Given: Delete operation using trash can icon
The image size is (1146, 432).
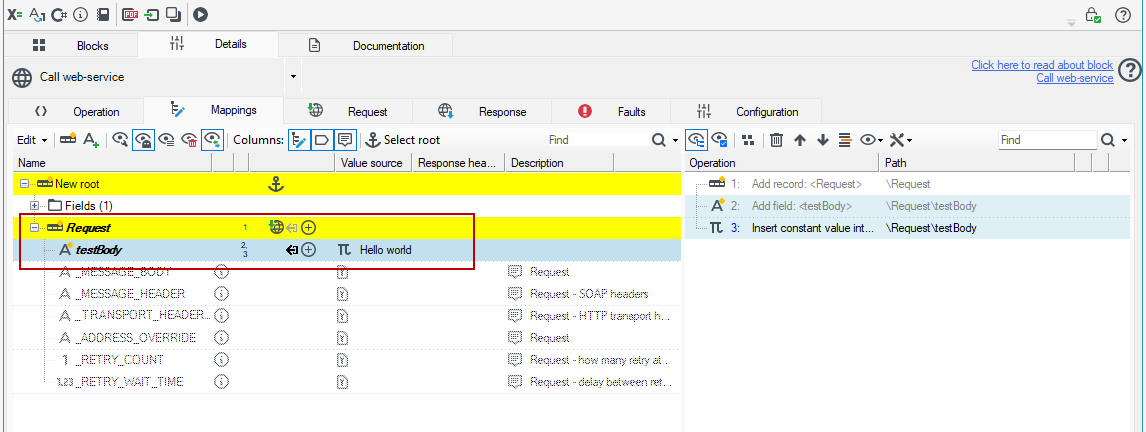Looking at the screenshot, I should tap(777, 140).
